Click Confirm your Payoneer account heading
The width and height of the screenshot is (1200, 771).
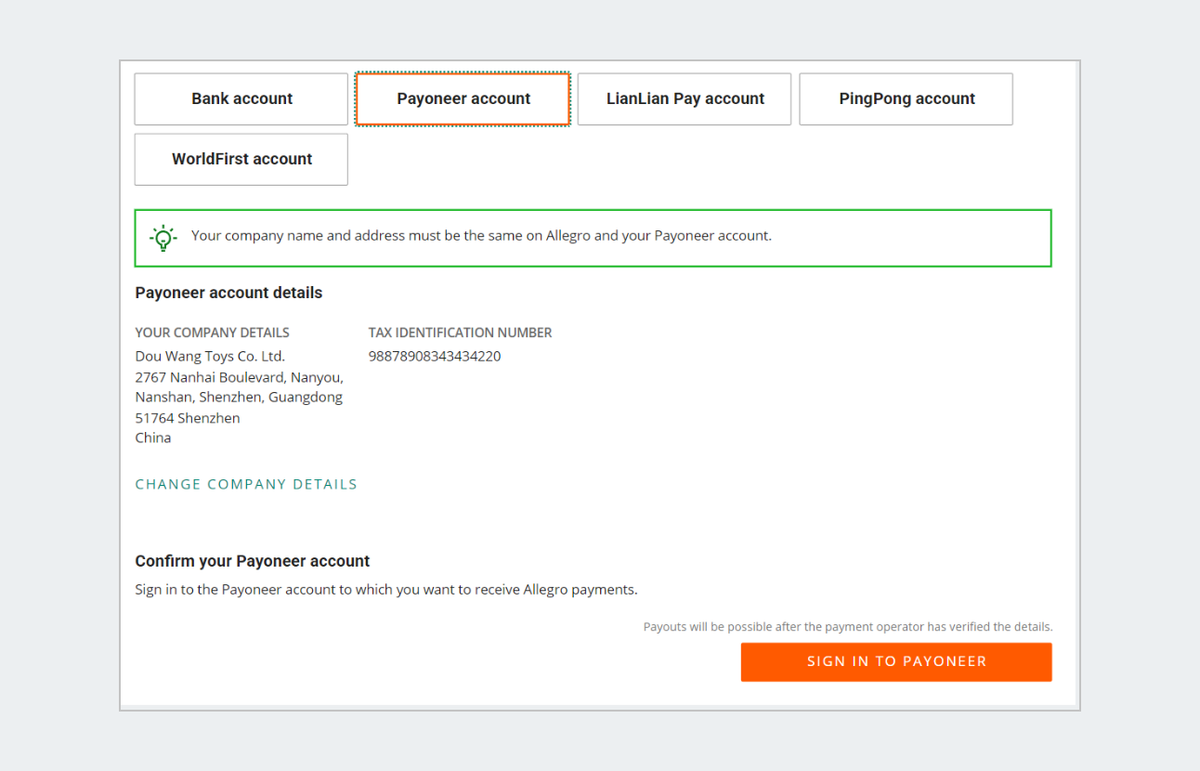[252, 561]
